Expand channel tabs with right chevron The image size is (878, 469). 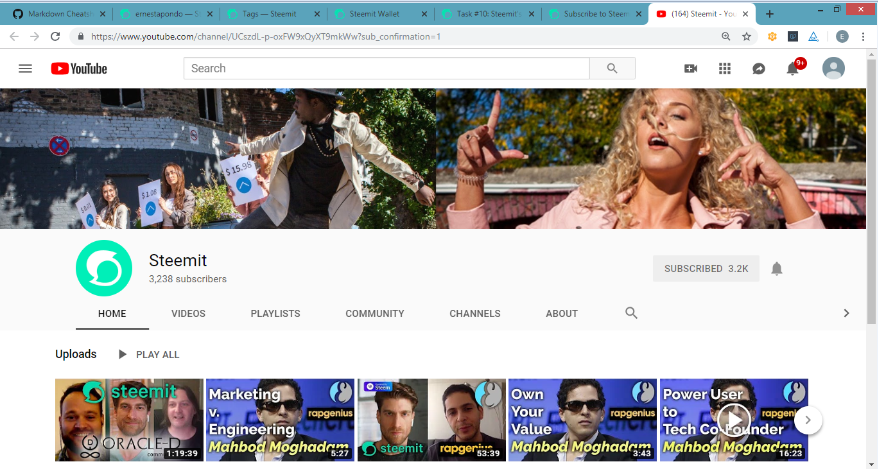(846, 313)
